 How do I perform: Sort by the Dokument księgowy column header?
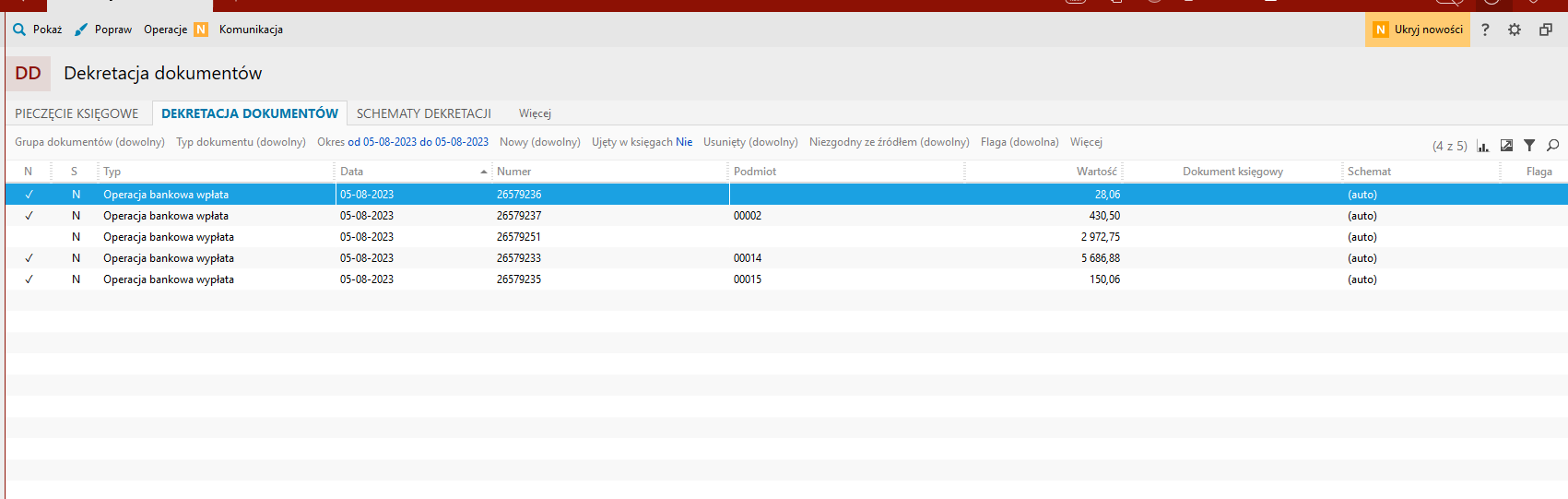(1232, 172)
